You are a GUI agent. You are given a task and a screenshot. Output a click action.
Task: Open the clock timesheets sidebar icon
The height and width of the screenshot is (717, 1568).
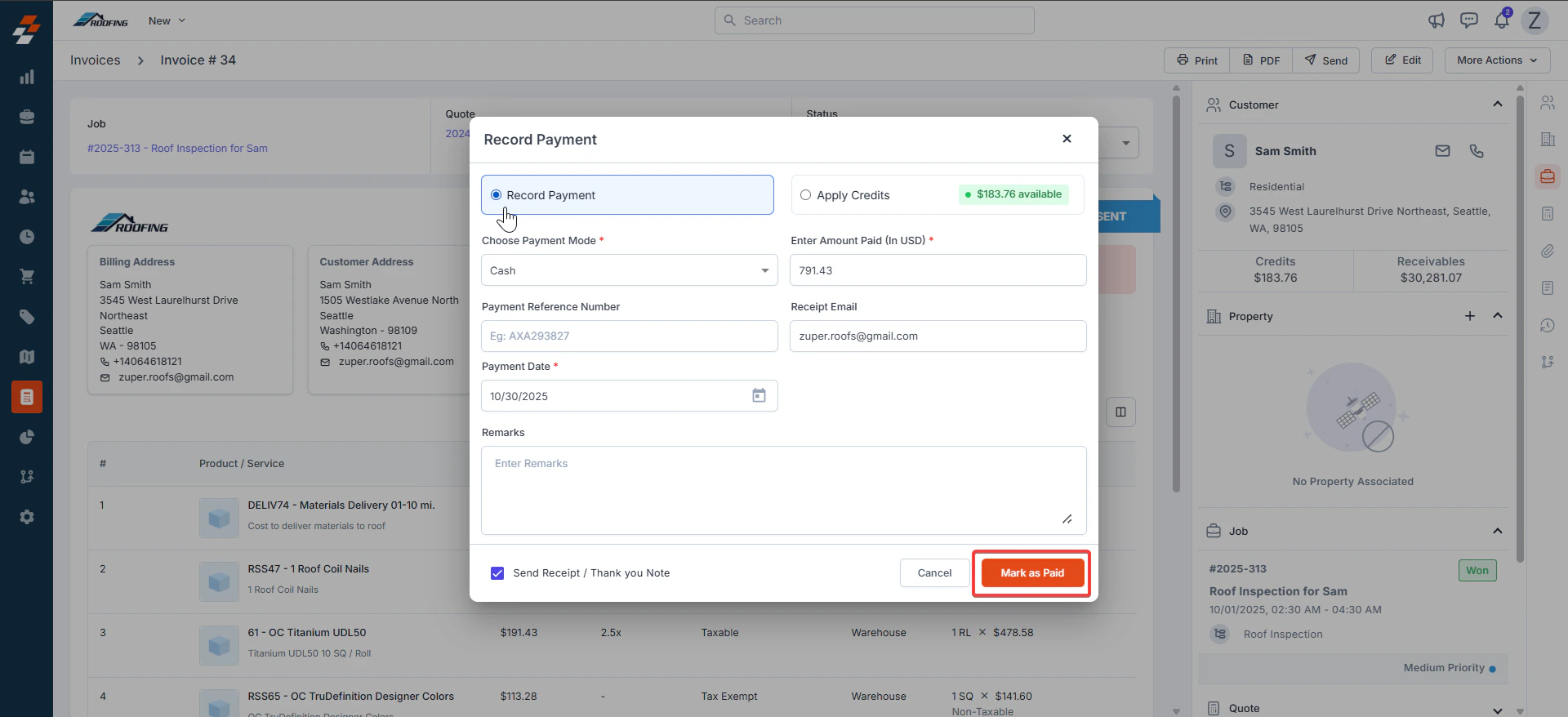[x=27, y=237]
